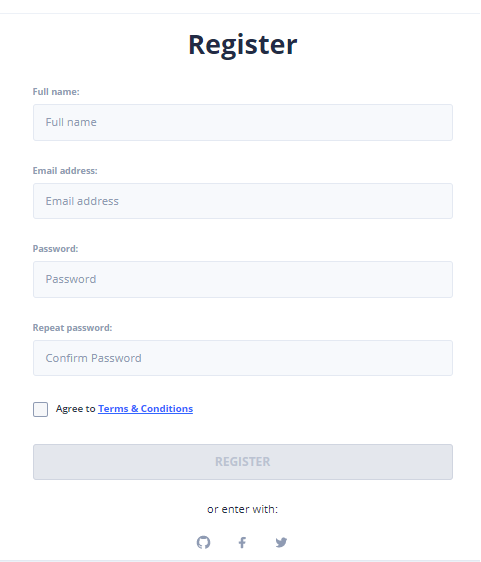Image resolution: width=481 pixels, height=562 pixels.
Task: Tick the Agree to Terms checkbox
Action: pos(41,409)
